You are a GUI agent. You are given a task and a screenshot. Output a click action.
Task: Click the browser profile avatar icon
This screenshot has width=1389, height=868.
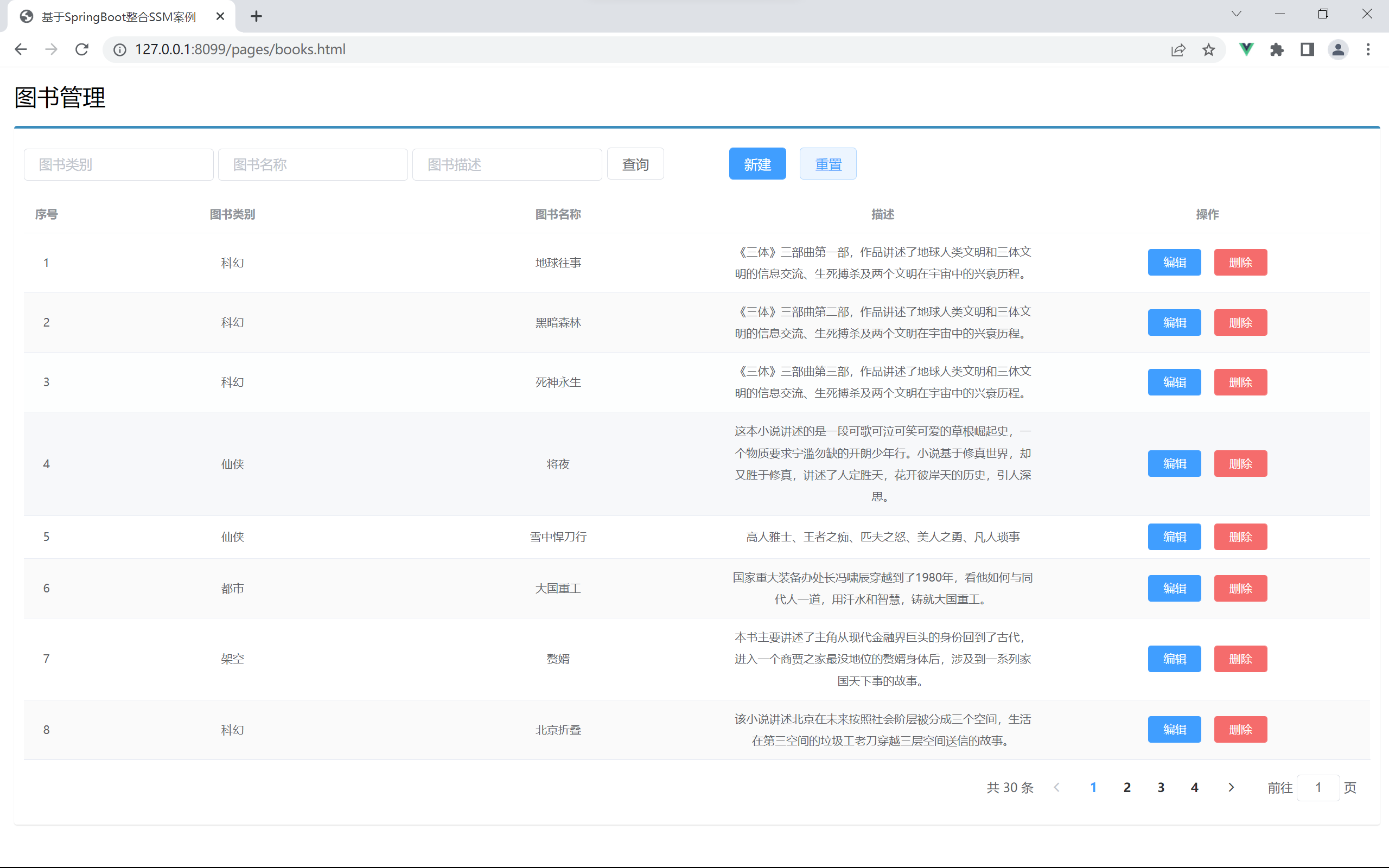pyautogui.click(x=1338, y=49)
